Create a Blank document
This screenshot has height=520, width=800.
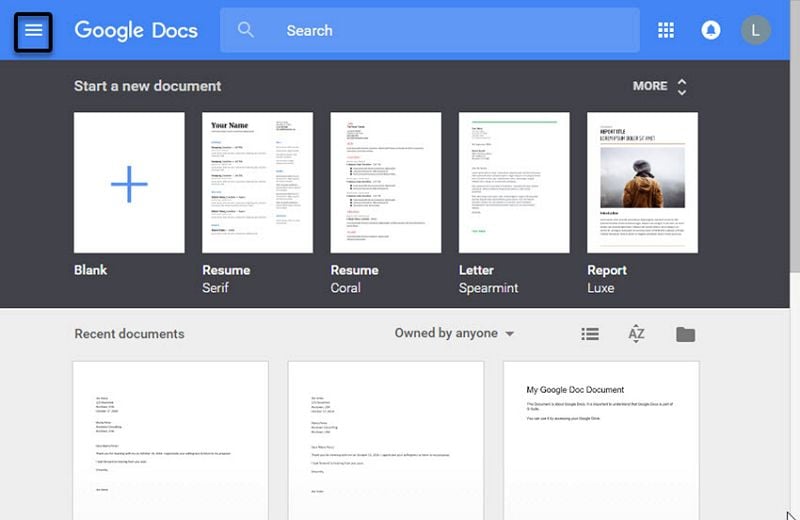(x=129, y=183)
